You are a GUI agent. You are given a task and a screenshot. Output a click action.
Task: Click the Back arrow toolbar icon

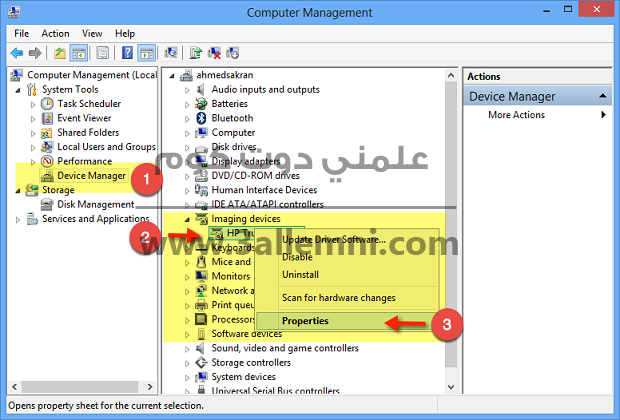coord(17,53)
